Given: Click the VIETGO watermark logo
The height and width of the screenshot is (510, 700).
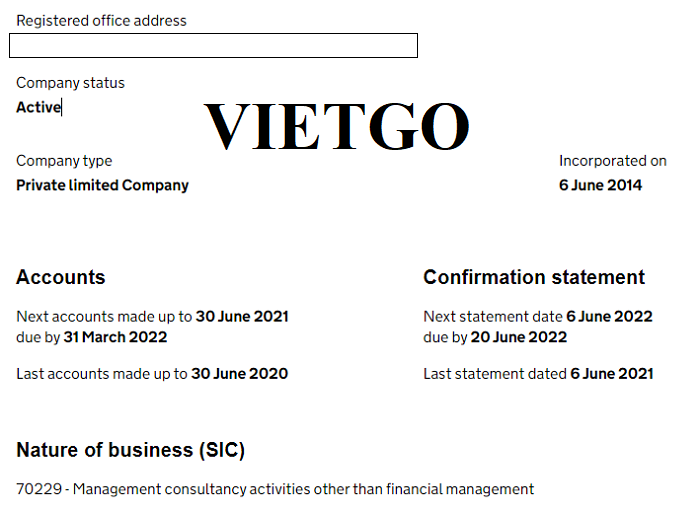Looking at the screenshot, I should [337, 128].
